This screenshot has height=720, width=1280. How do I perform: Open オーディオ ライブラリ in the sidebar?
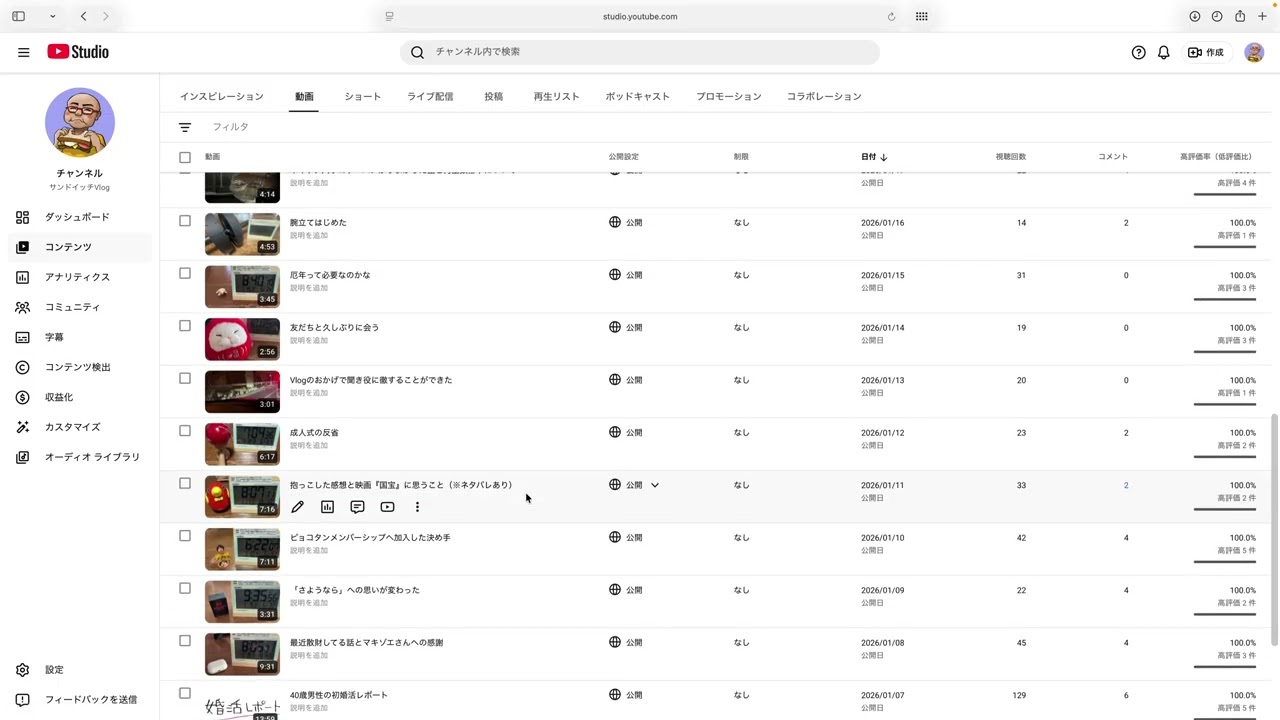pyautogui.click(x=80, y=457)
